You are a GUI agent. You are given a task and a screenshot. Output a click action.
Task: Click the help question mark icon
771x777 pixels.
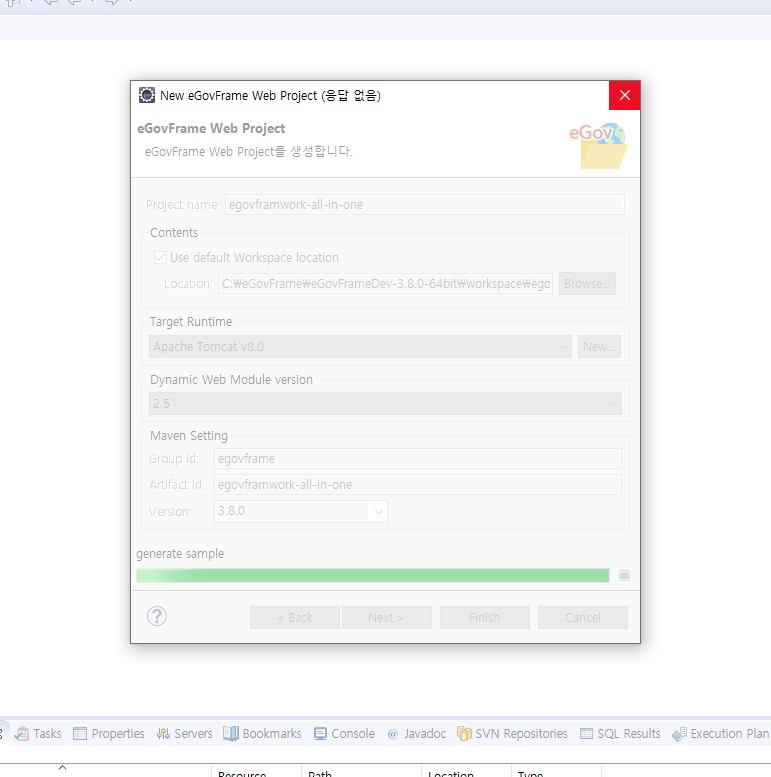[x=157, y=616]
